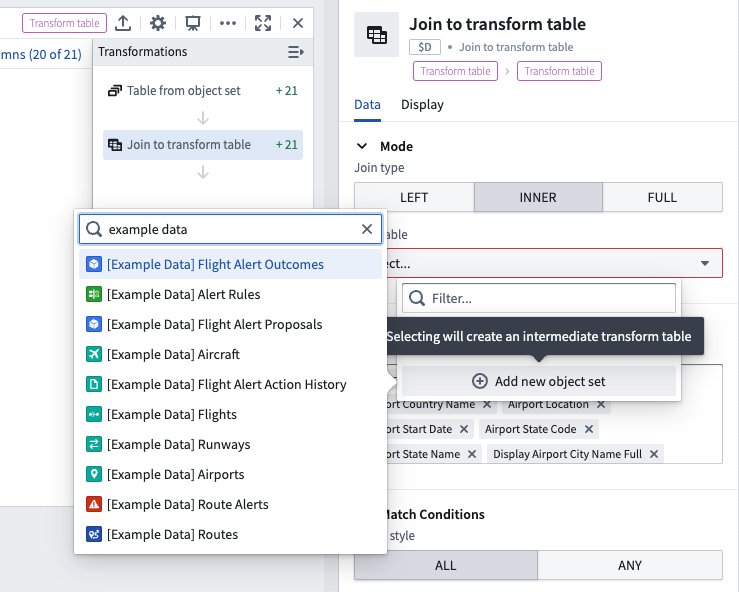Viewport: 739px width, 592px height.
Task: Choose [Example Data] Flight Alert Outcomes
Action: [230, 264]
